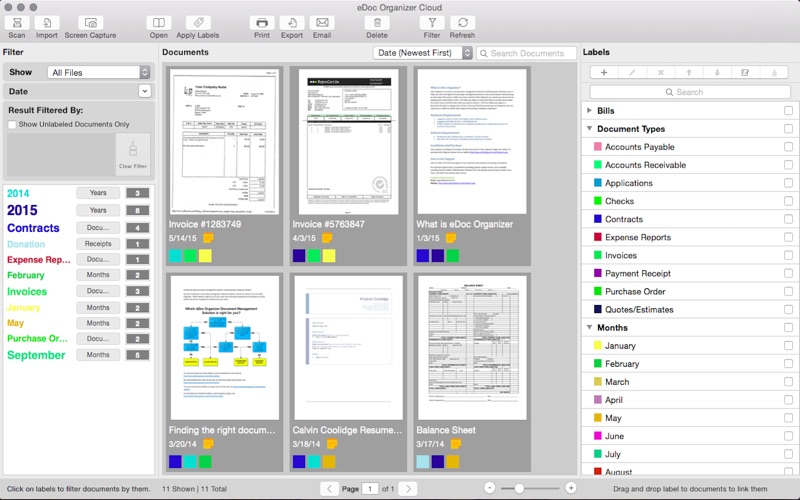This screenshot has height=500, width=800.
Task: Filter by the September tag
Action: pos(36,355)
